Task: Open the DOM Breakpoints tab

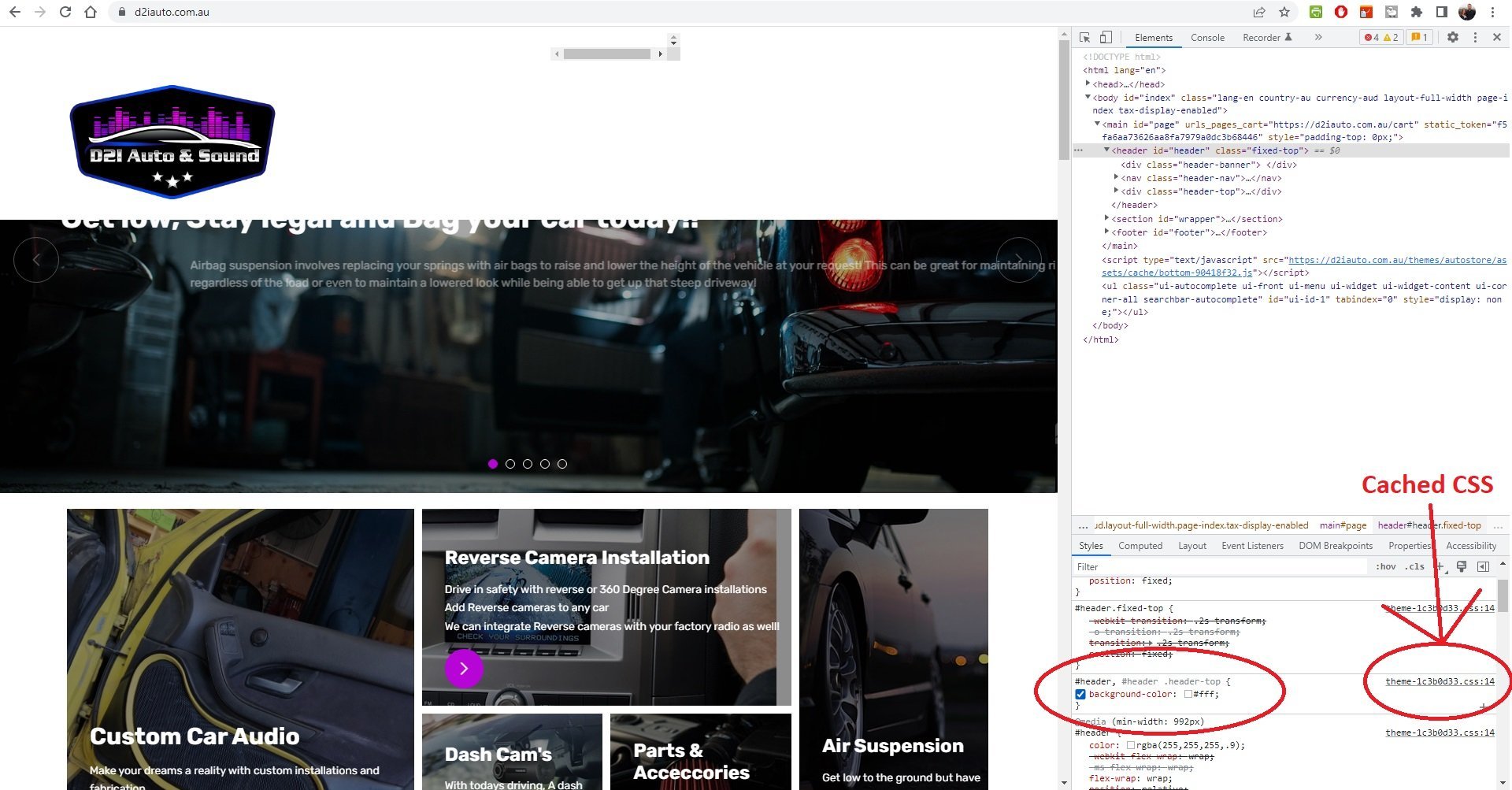Action: point(1335,546)
